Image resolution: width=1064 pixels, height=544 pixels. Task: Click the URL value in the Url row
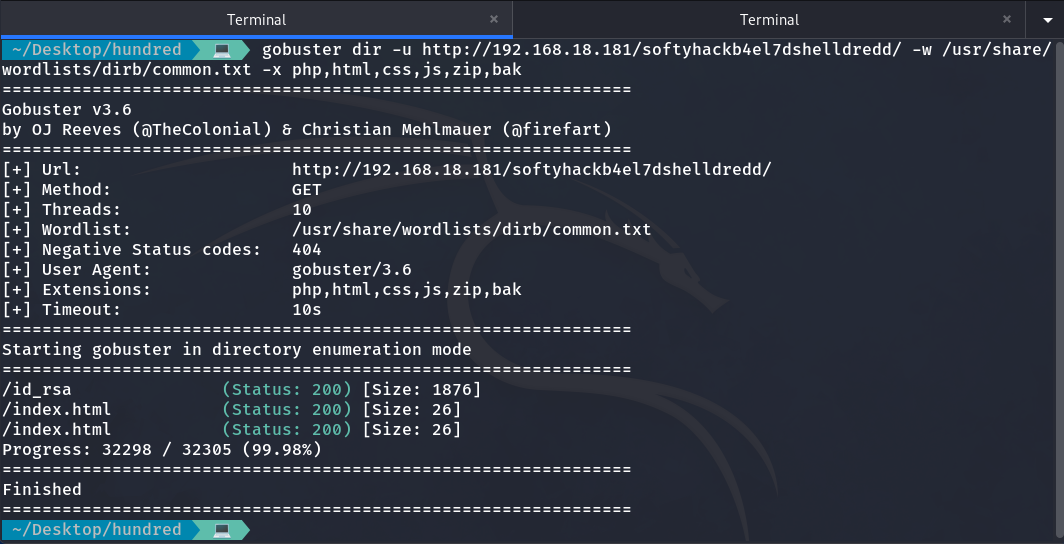pyautogui.click(x=531, y=170)
